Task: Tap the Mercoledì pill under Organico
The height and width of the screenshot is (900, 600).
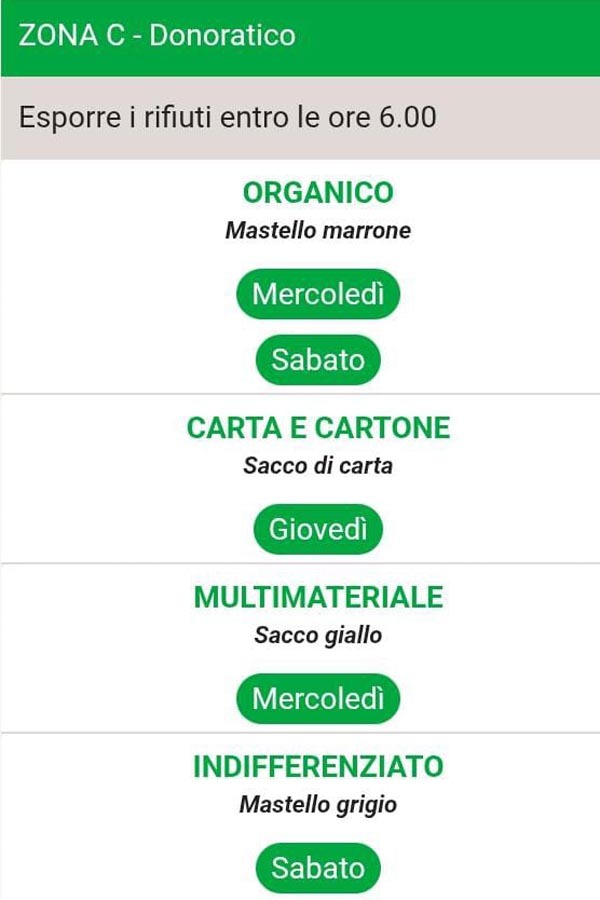Action: pyautogui.click(x=318, y=295)
